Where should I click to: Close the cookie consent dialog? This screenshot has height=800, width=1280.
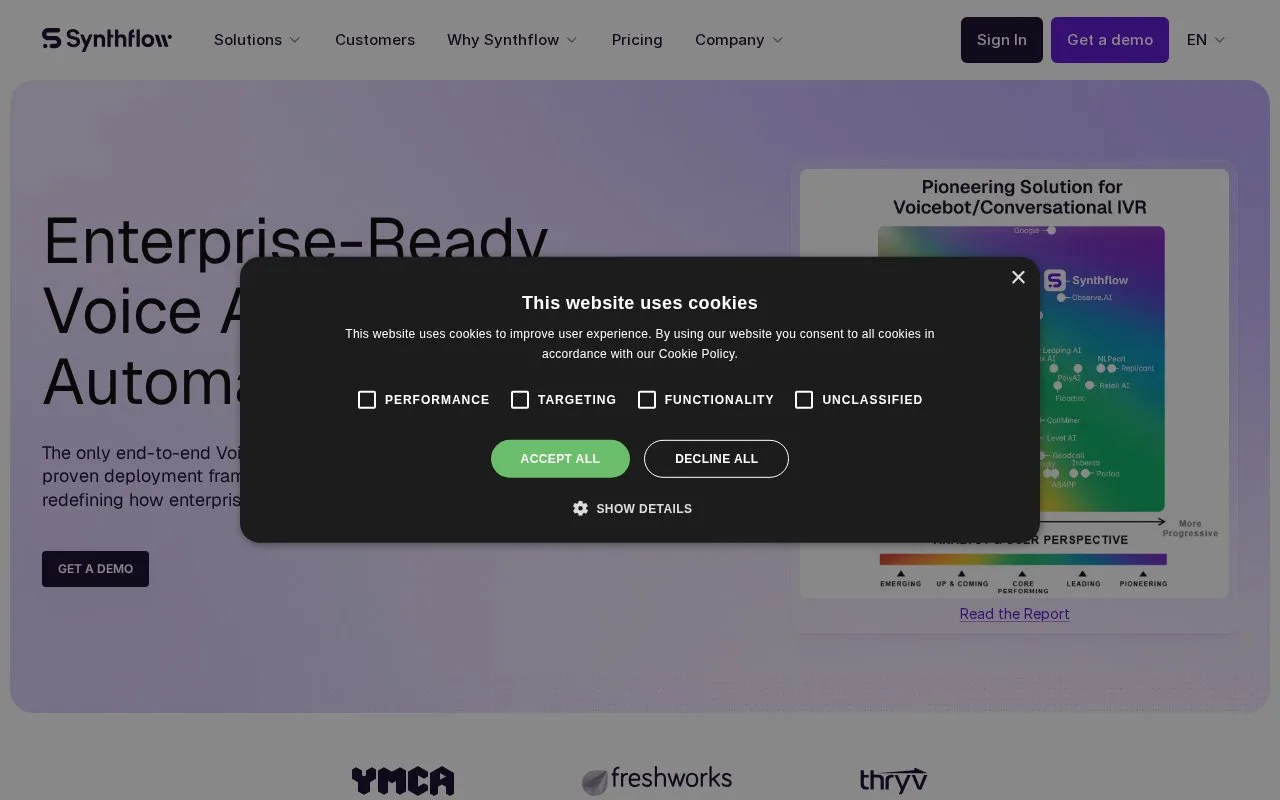(1018, 277)
